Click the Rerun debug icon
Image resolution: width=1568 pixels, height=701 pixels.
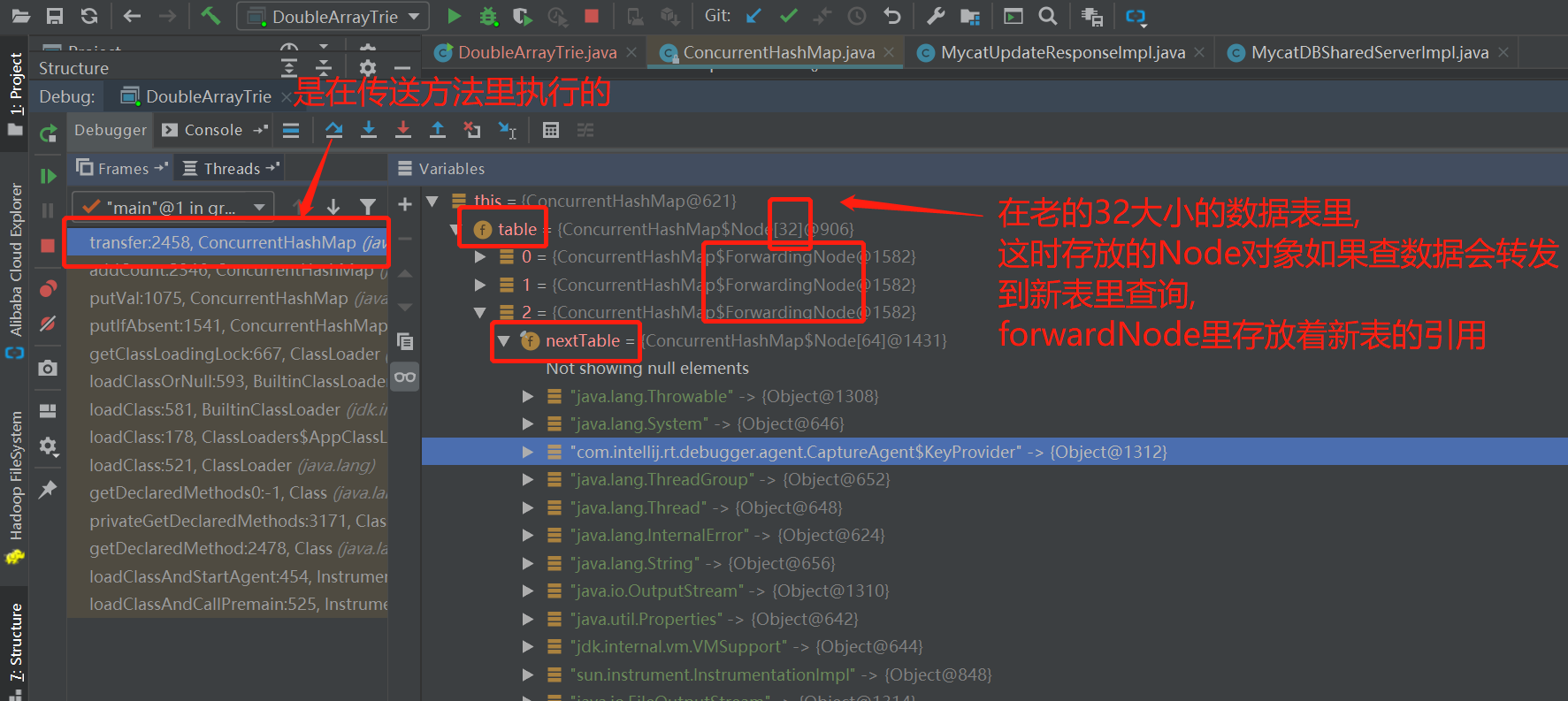(x=48, y=133)
